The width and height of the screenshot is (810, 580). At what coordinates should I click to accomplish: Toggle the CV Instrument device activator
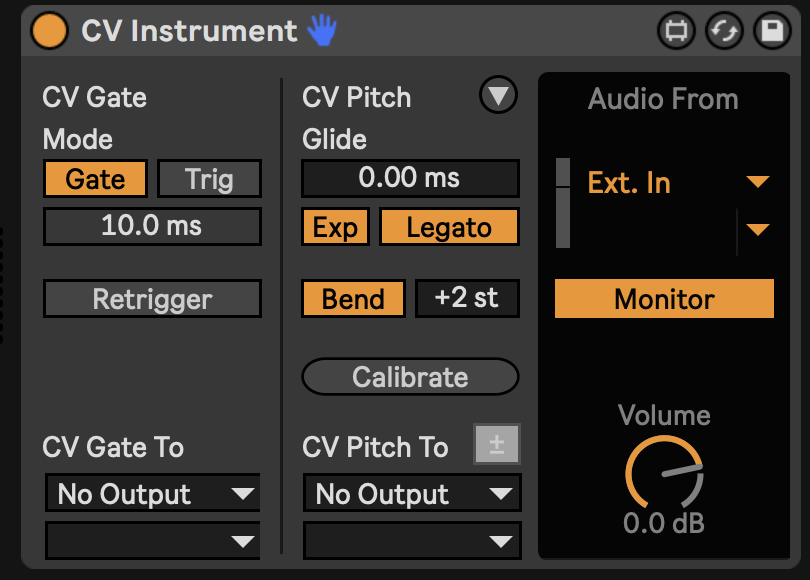coord(48,31)
